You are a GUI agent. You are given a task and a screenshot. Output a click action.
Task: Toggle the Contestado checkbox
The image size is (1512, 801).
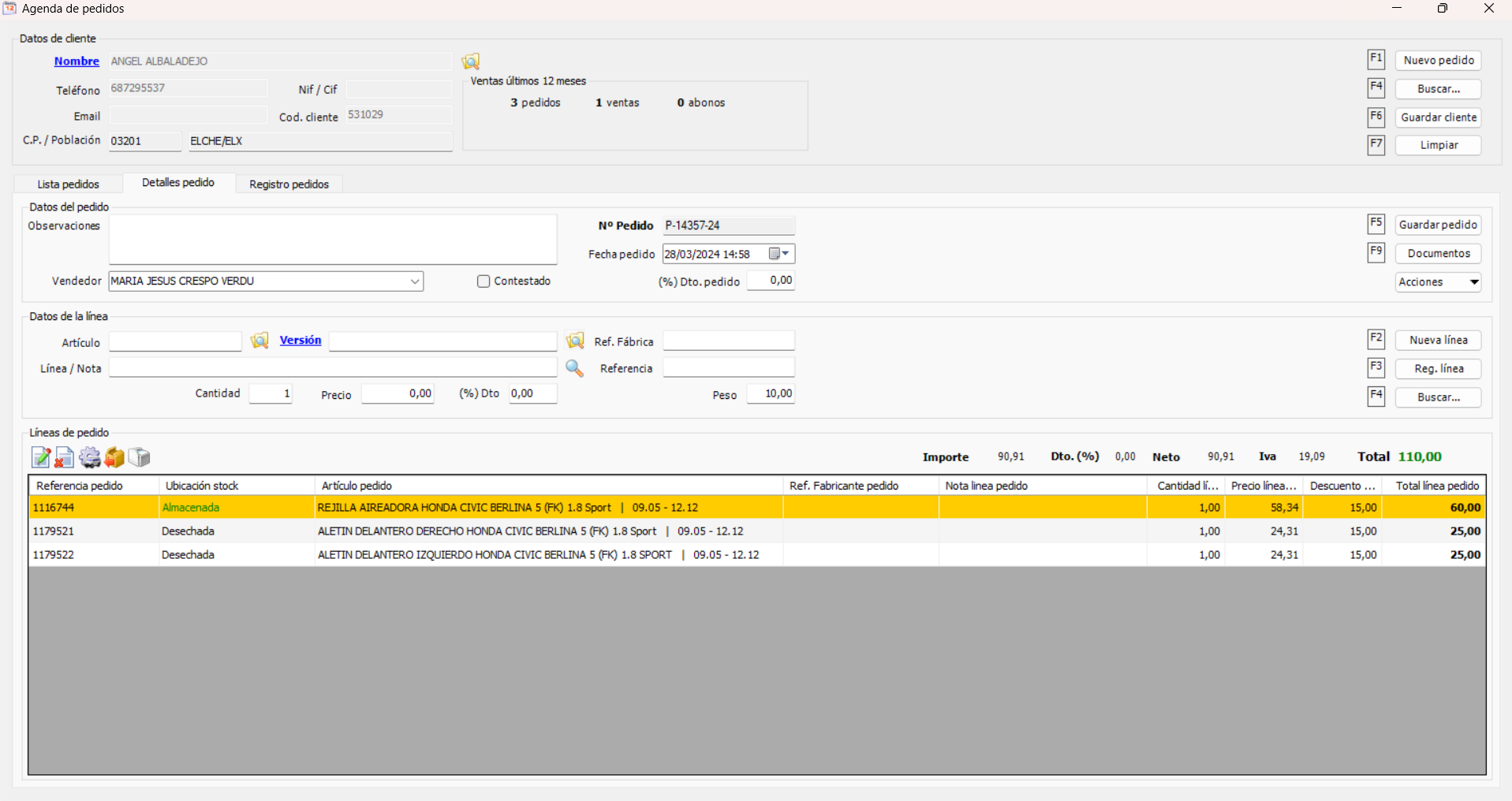coord(483,281)
